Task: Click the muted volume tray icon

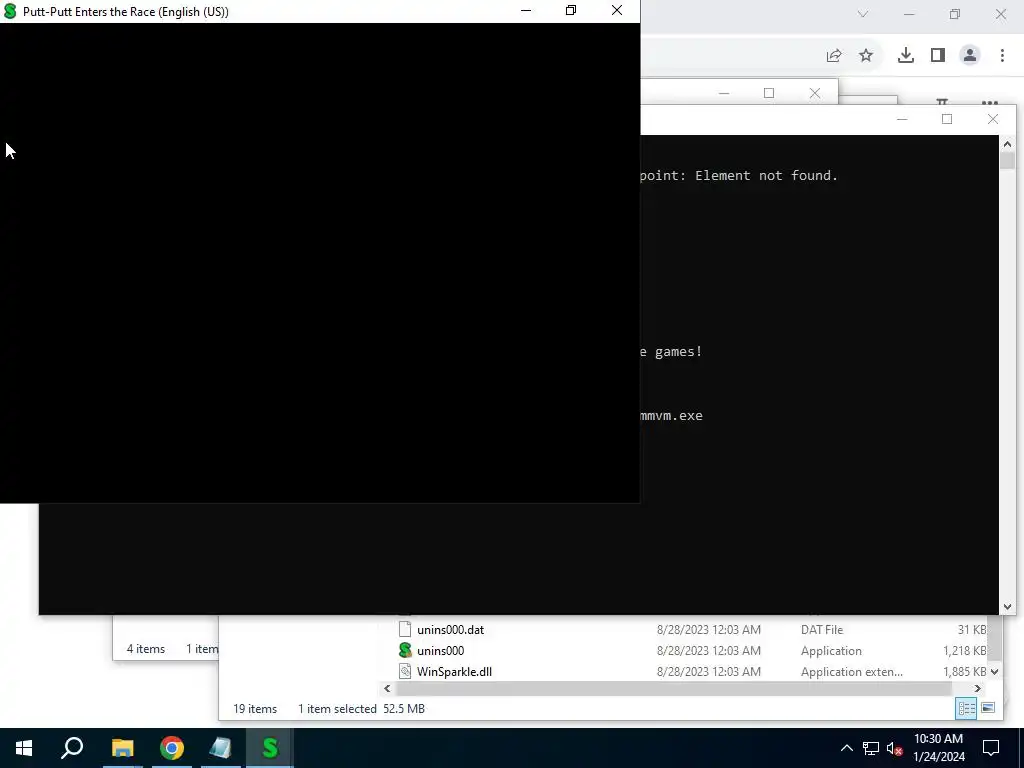Action: tap(895, 748)
